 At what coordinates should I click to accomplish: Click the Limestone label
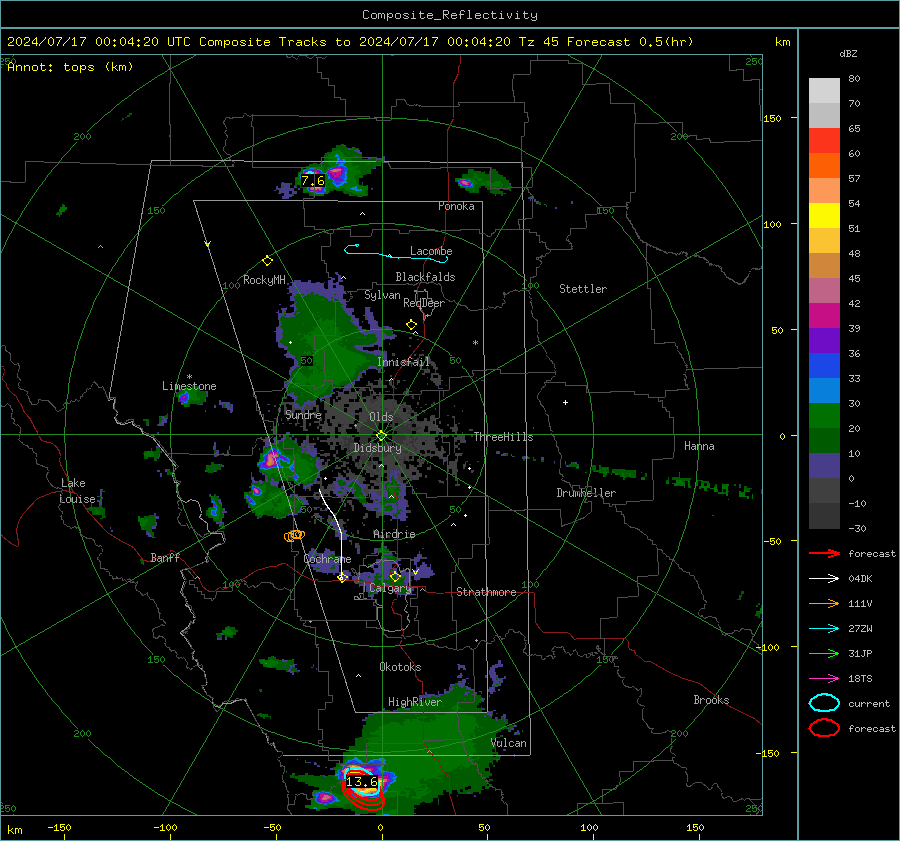189,386
